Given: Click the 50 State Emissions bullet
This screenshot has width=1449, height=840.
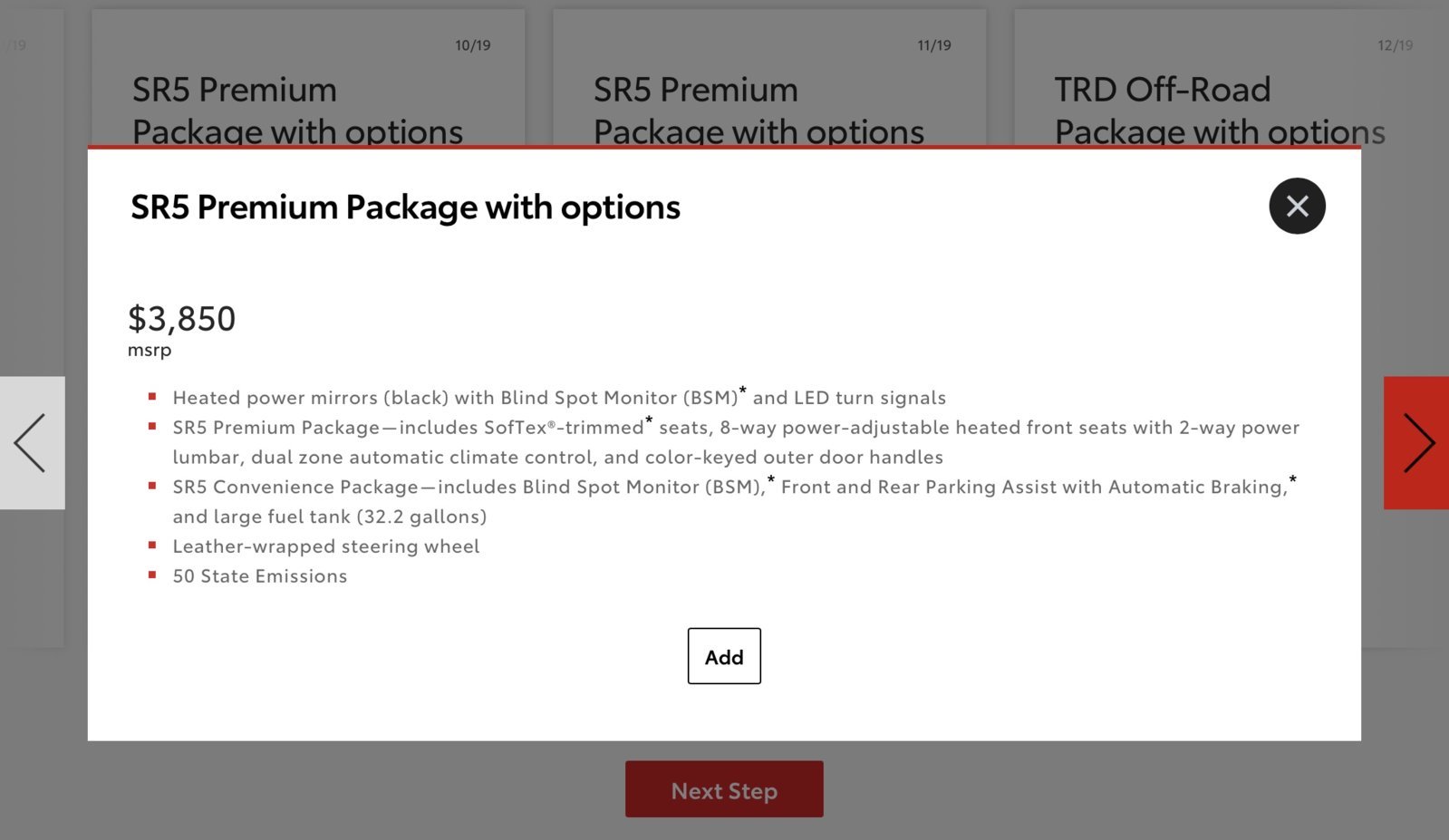Looking at the screenshot, I should point(260,576).
